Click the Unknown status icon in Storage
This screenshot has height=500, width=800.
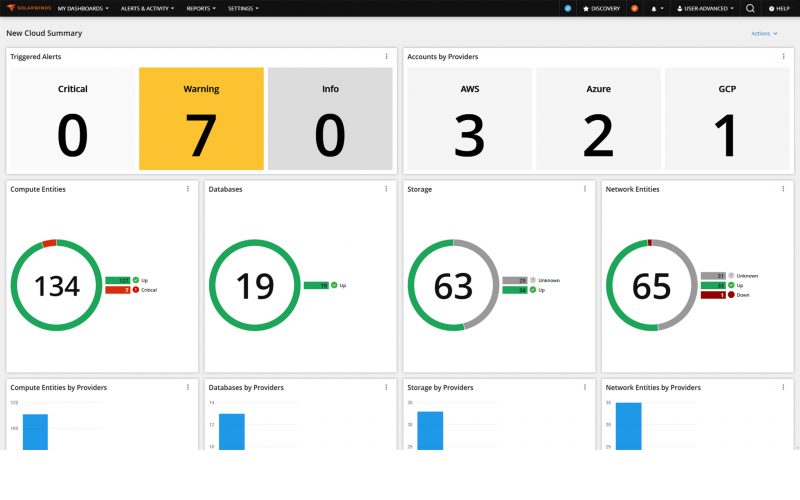pyautogui.click(x=533, y=280)
